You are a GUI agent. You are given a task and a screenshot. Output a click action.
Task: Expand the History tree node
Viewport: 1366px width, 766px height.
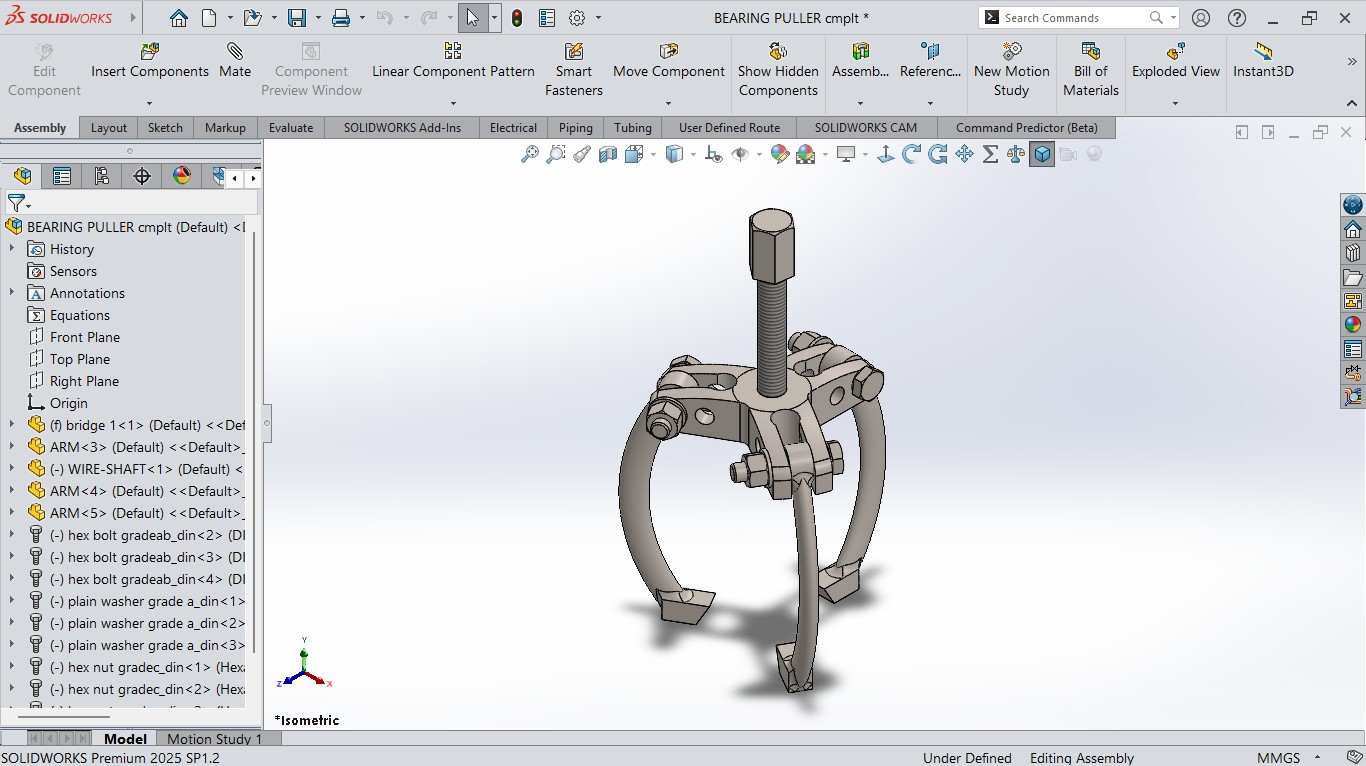[12, 249]
